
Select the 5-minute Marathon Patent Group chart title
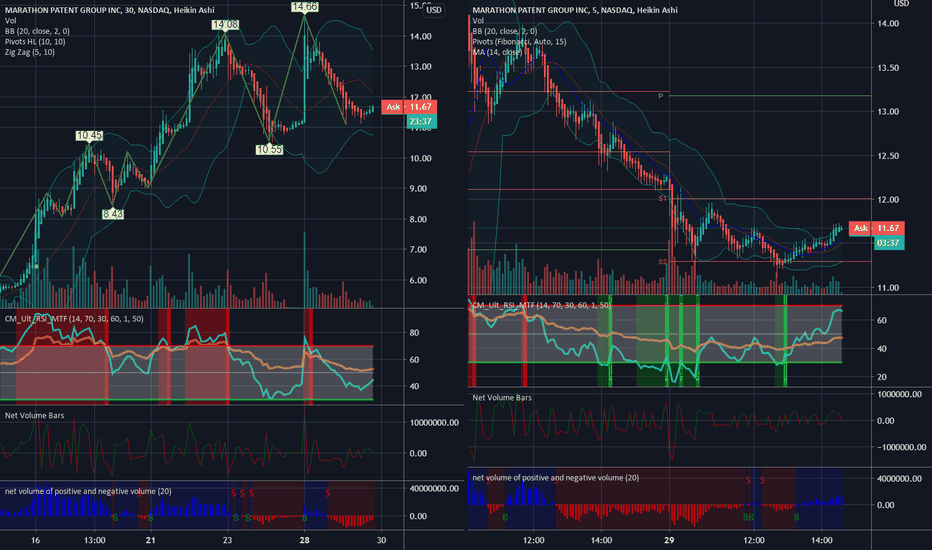(x=575, y=10)
